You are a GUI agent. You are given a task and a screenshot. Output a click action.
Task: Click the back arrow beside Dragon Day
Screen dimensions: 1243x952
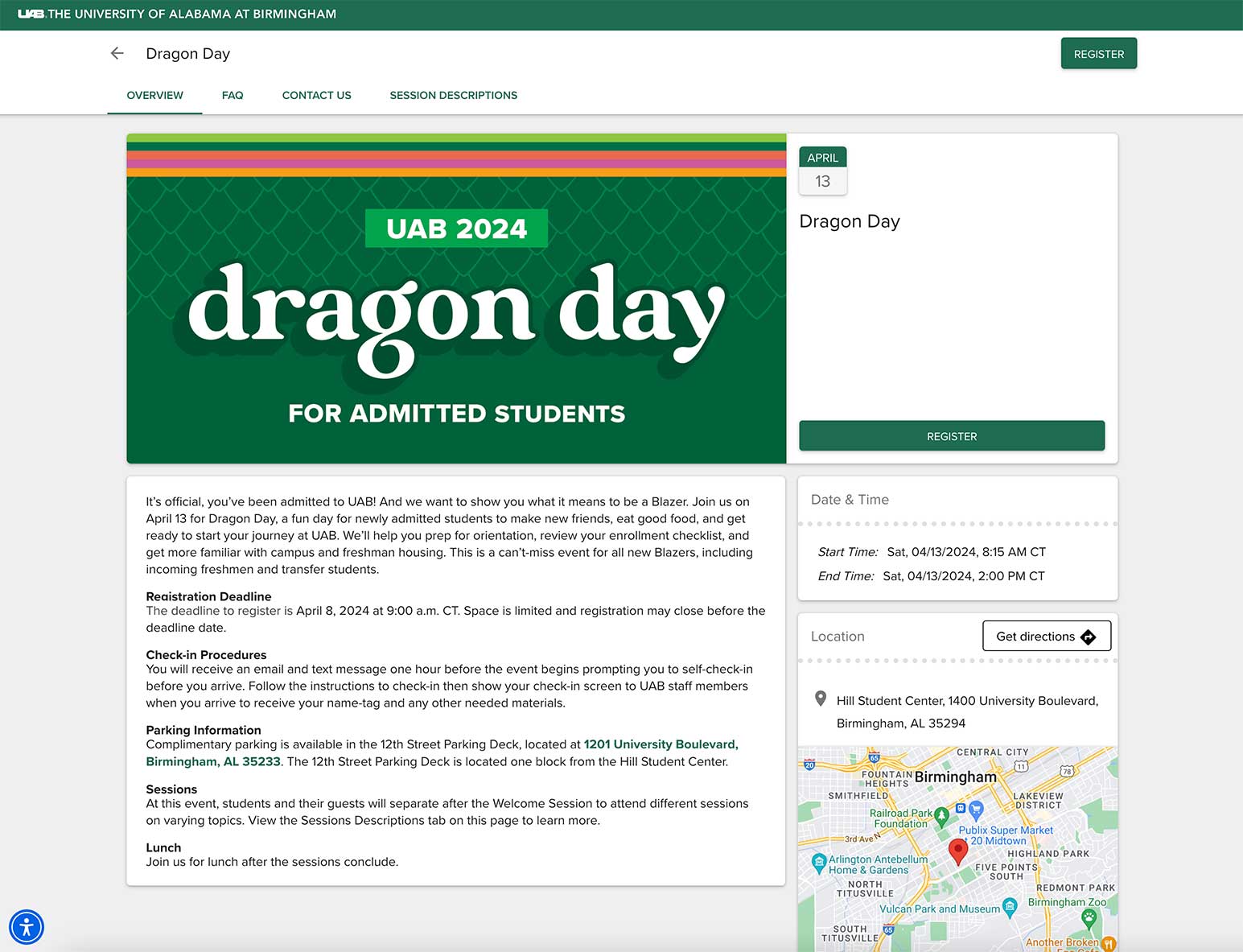click(117, 53)
